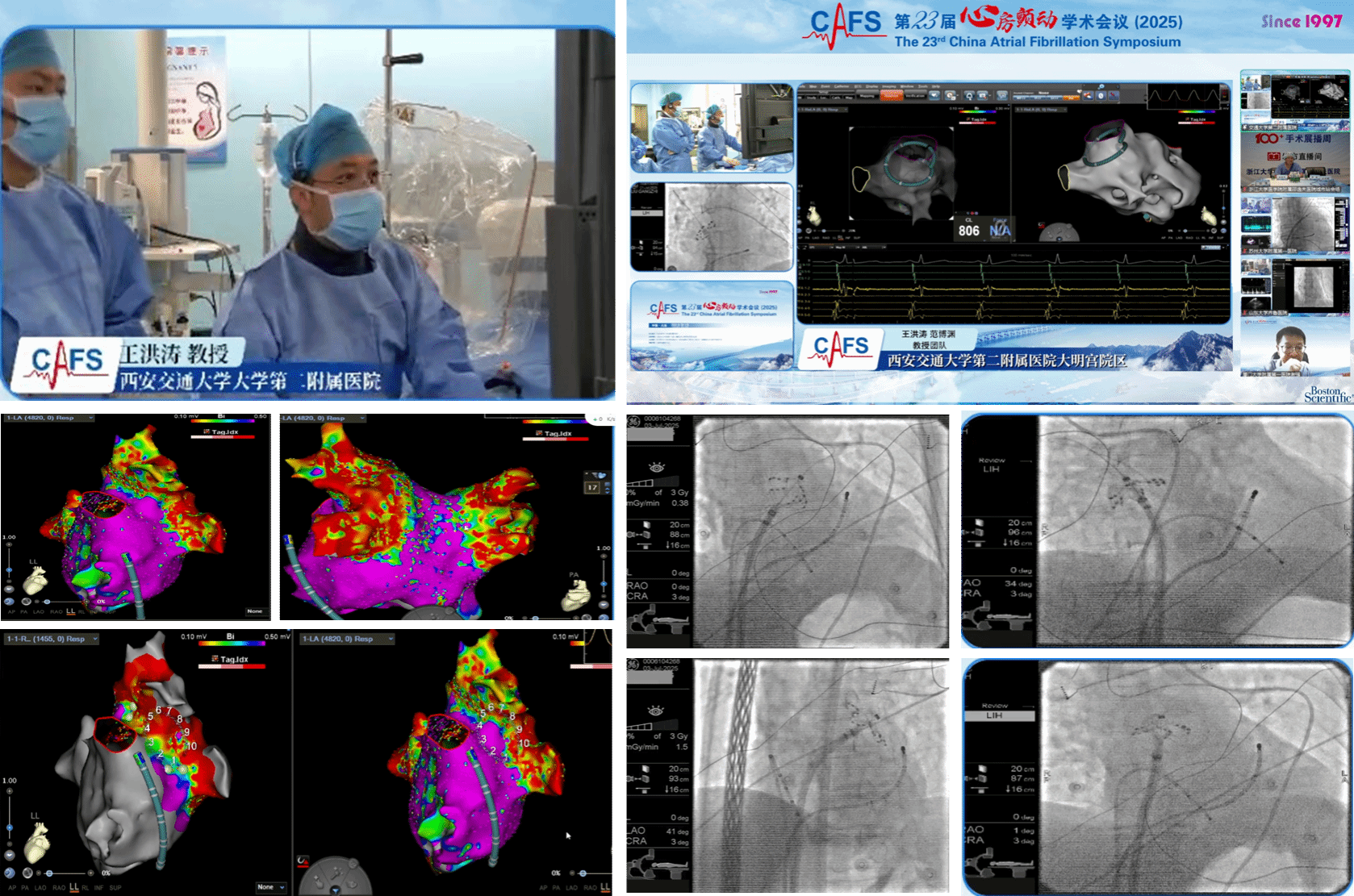Click the catheter tool wheel in bottom-right map
The width and height of the screenshot is (1354, 896).
coord(334,877)
